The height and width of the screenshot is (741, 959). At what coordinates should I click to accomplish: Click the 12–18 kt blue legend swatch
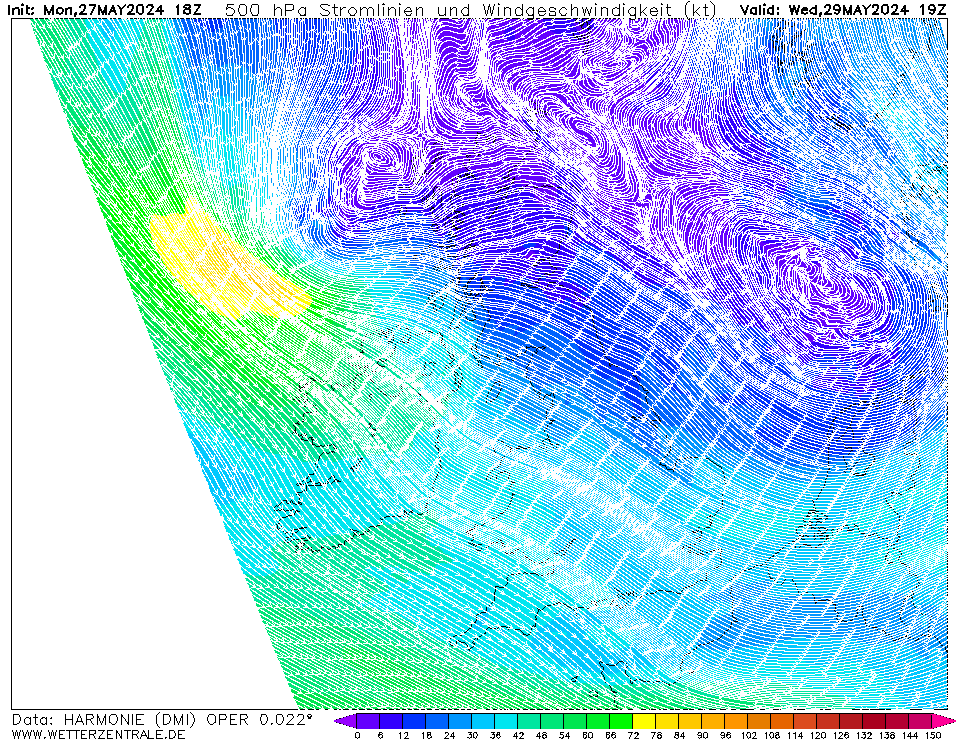pyautogui.click(x=415, y=721)
